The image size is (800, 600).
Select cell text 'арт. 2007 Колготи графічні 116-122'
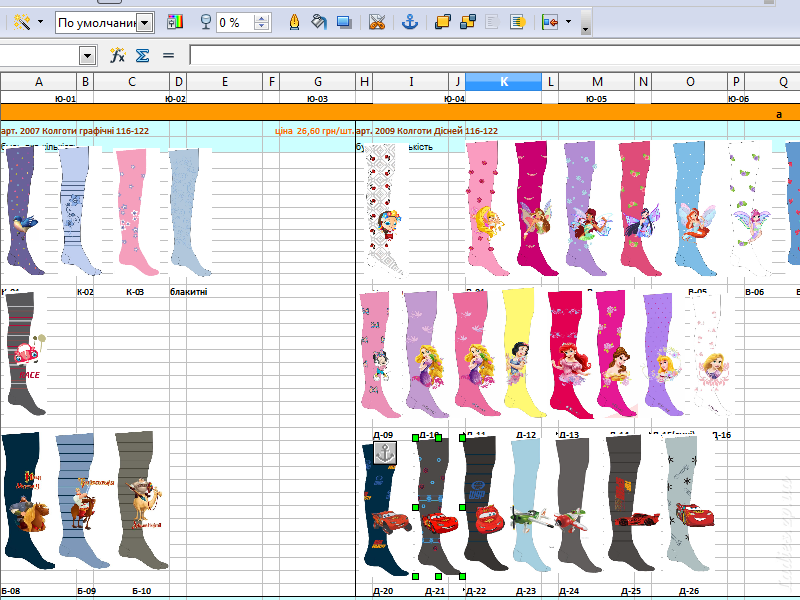click(75, 131)
